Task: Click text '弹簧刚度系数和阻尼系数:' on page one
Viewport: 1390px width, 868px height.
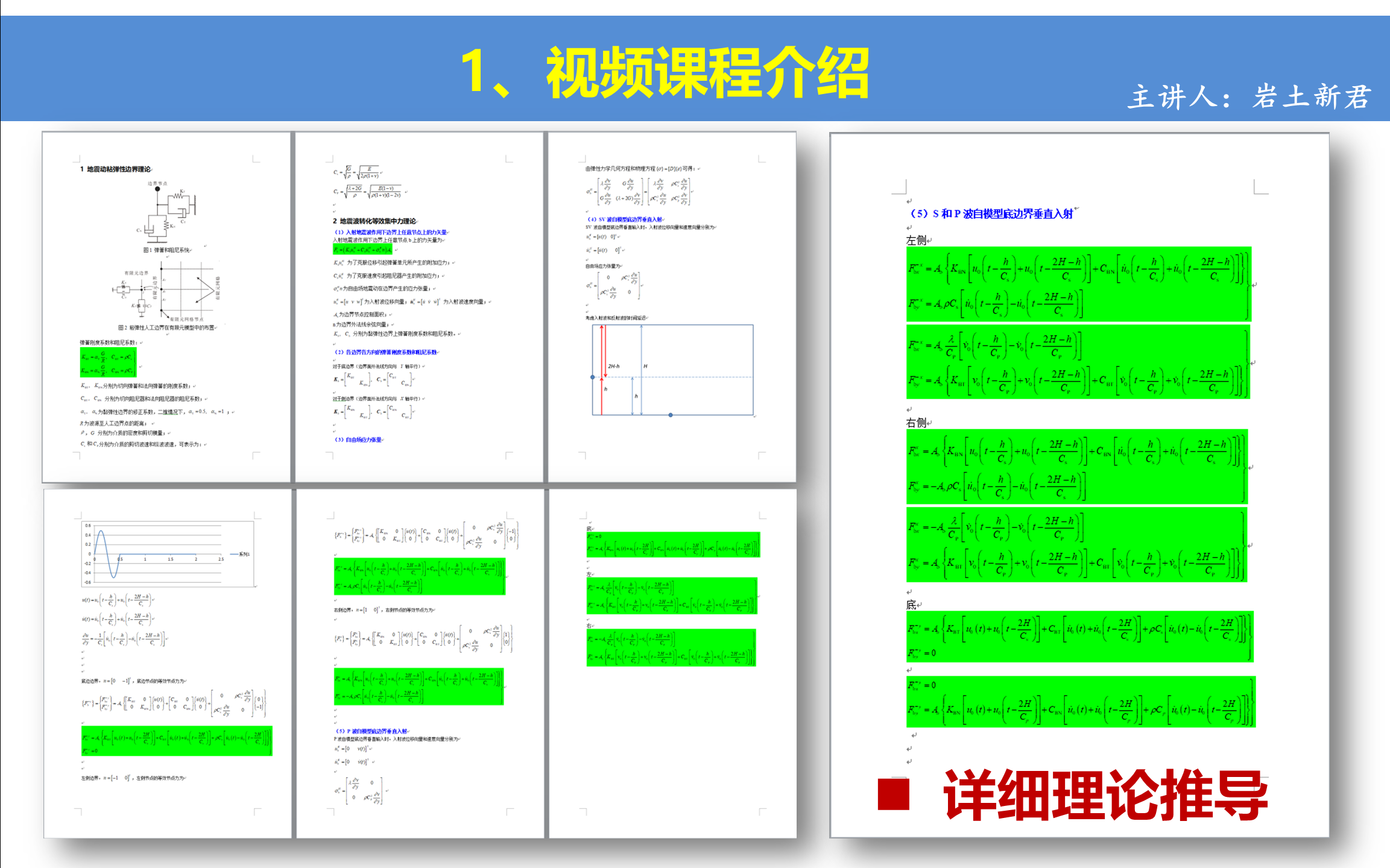Action: pyautogui.click(x=108, y=342)
